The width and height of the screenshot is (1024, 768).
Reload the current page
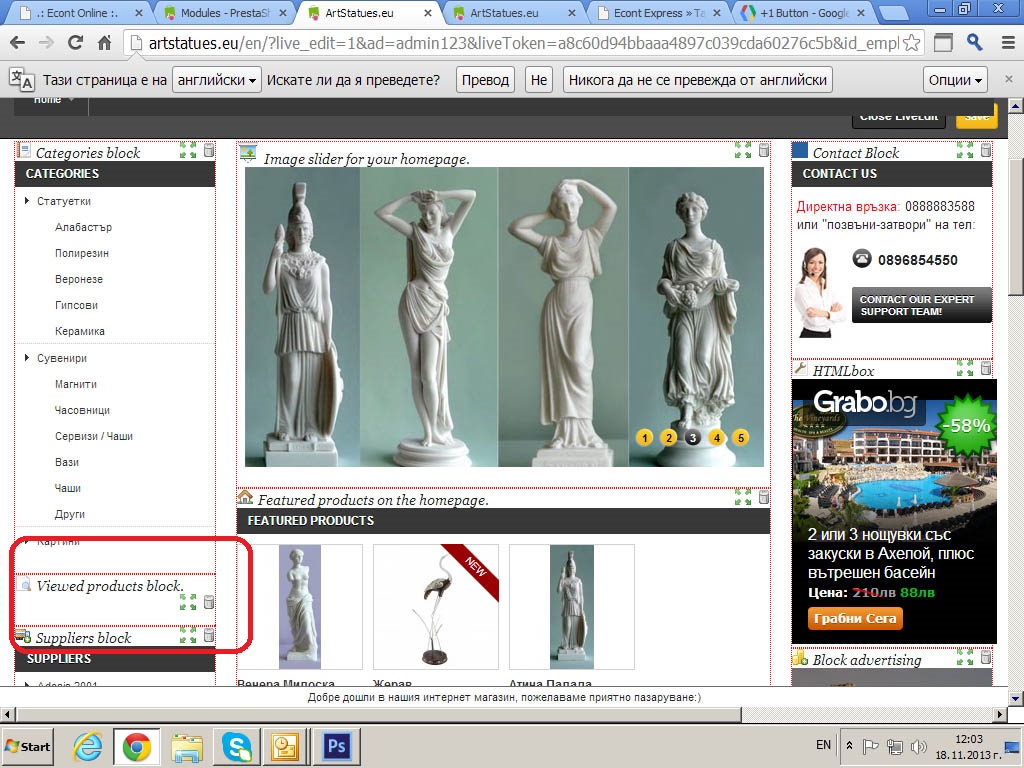[76, 43]
